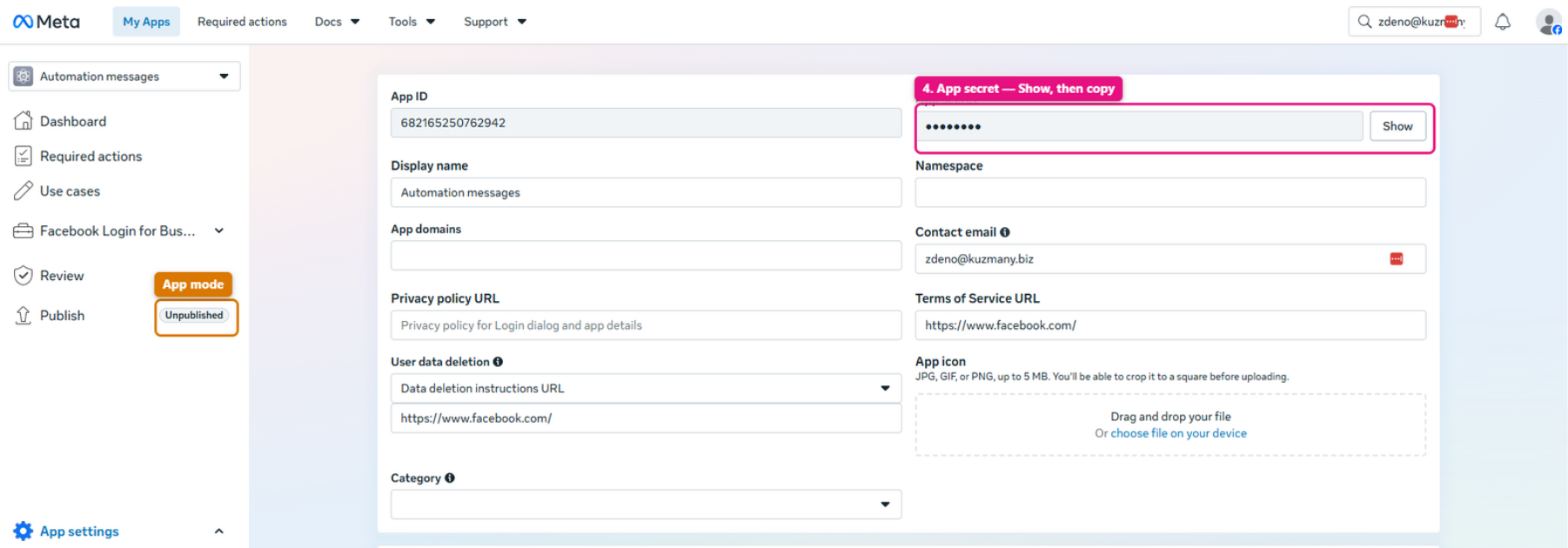This screenshot has height=548, width=1568.
Task: Expand the Support menu
Action: click(495, 22)
